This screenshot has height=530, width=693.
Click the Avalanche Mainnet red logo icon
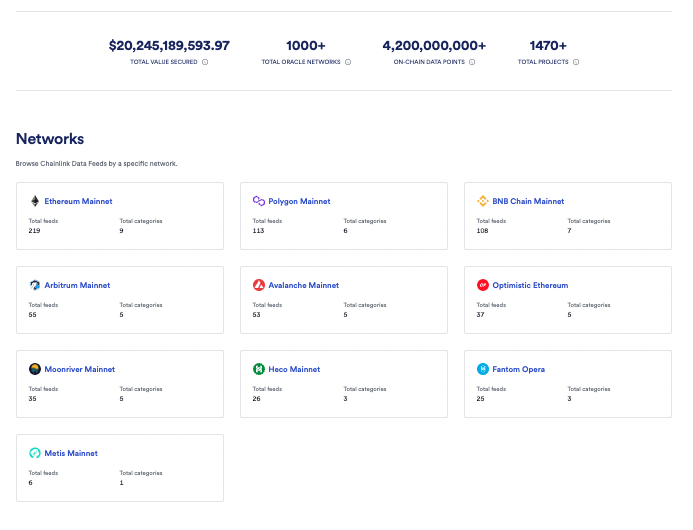(259, 285)
